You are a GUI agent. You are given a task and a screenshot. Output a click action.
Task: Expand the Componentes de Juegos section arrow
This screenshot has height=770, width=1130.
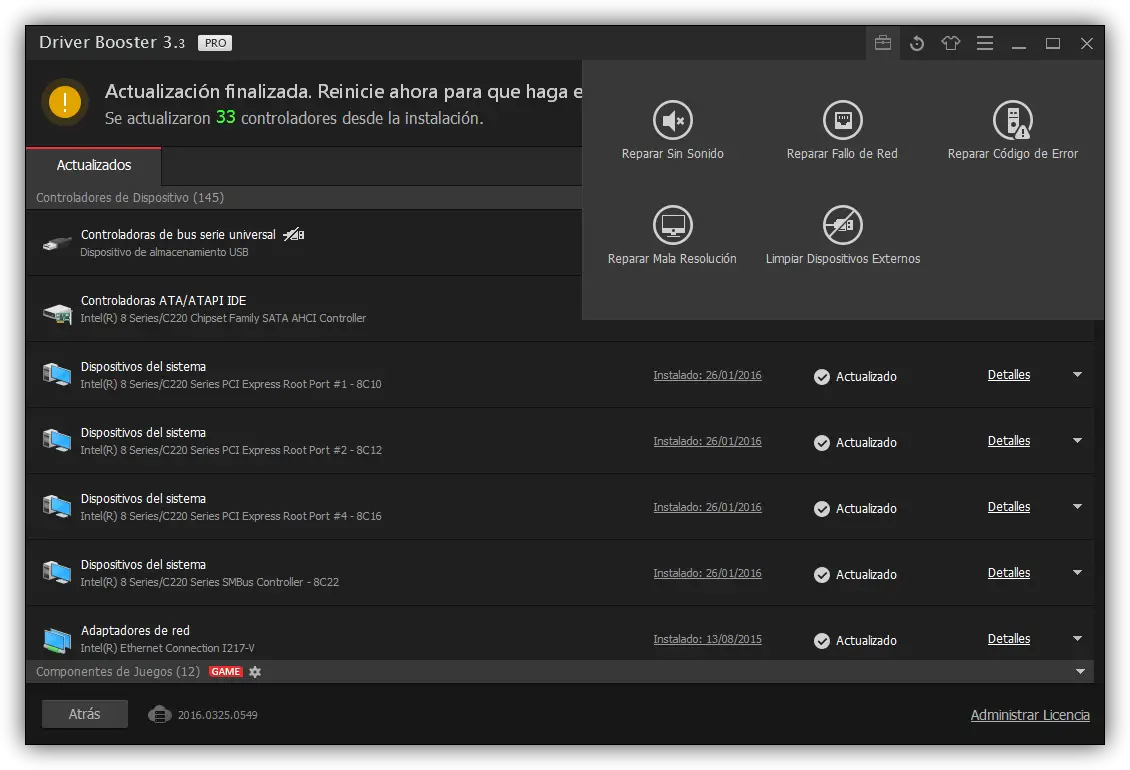pos(1080,672)
